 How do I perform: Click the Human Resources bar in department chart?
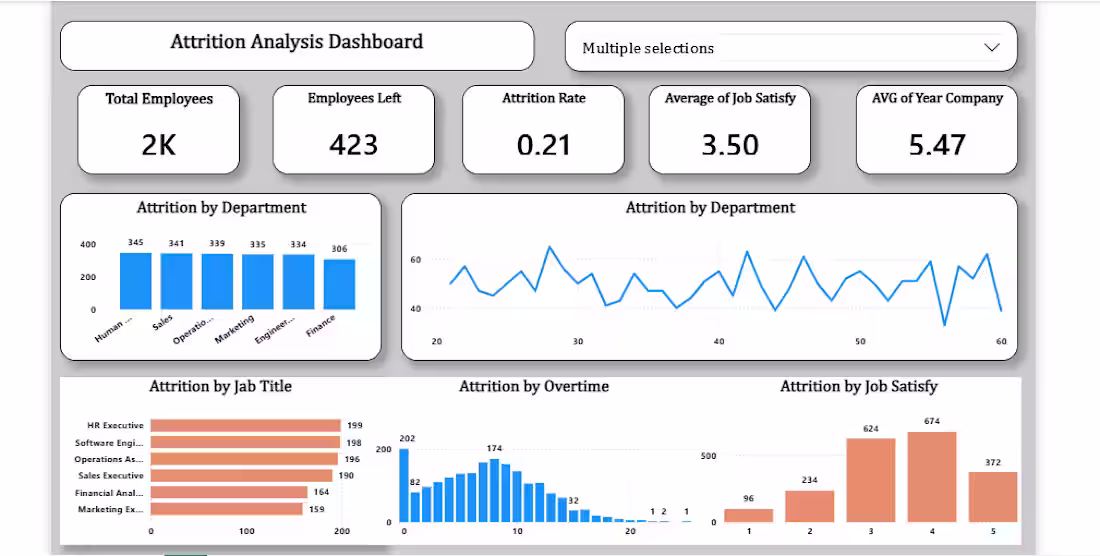point(135,281)
